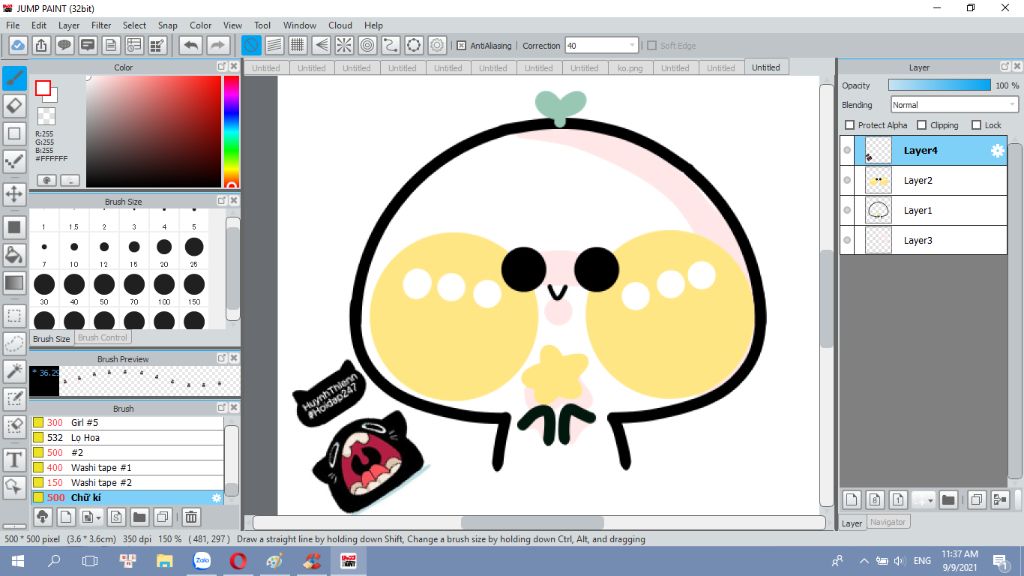Open the brush folder icon

click(x=139, y=517)
